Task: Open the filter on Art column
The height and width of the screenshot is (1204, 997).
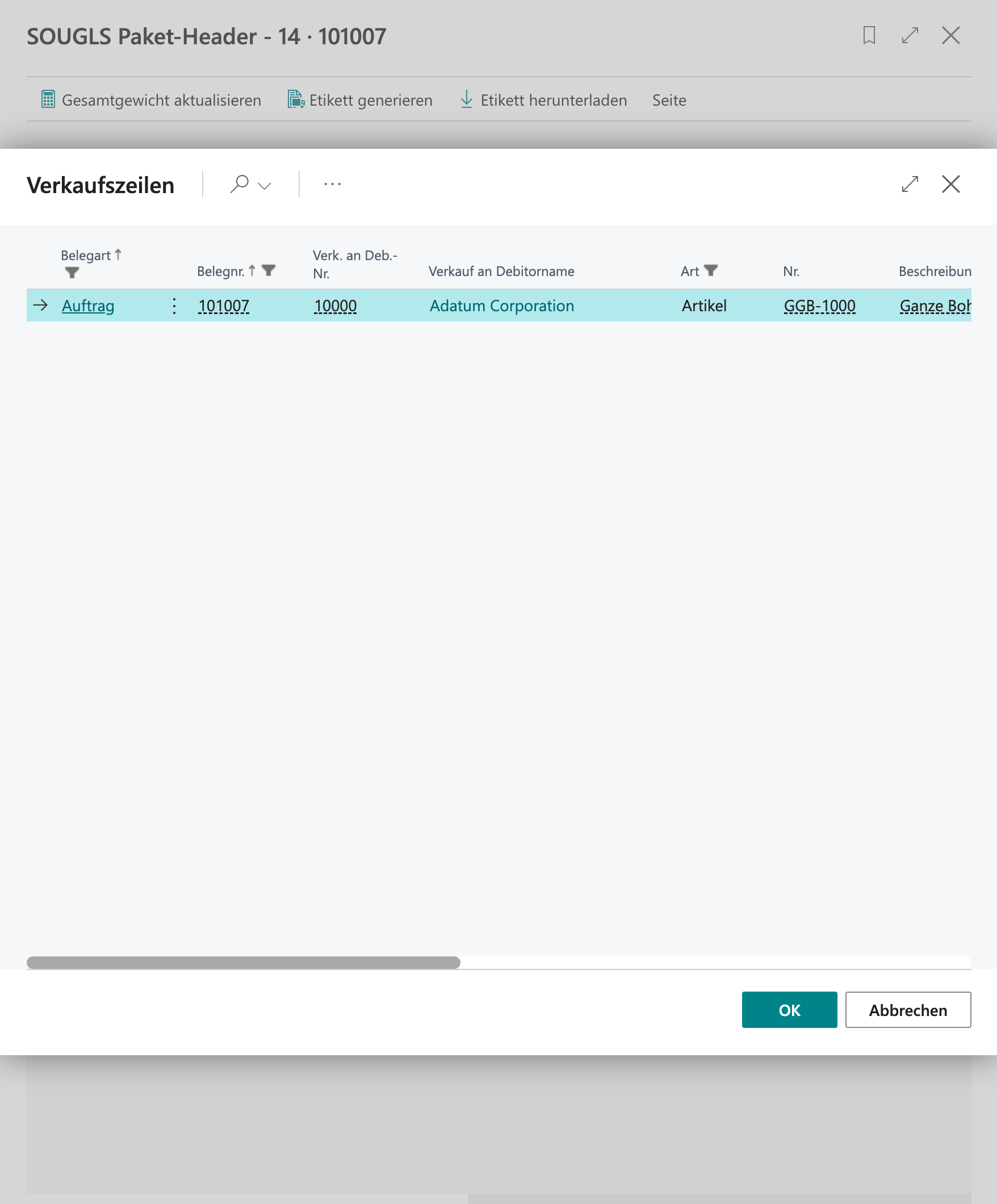Action: pos(711,270)
